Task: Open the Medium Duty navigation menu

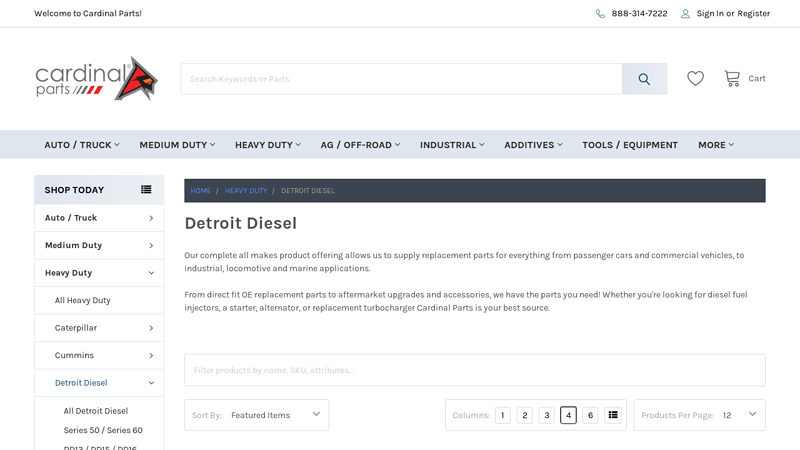Action: (177, 145)
